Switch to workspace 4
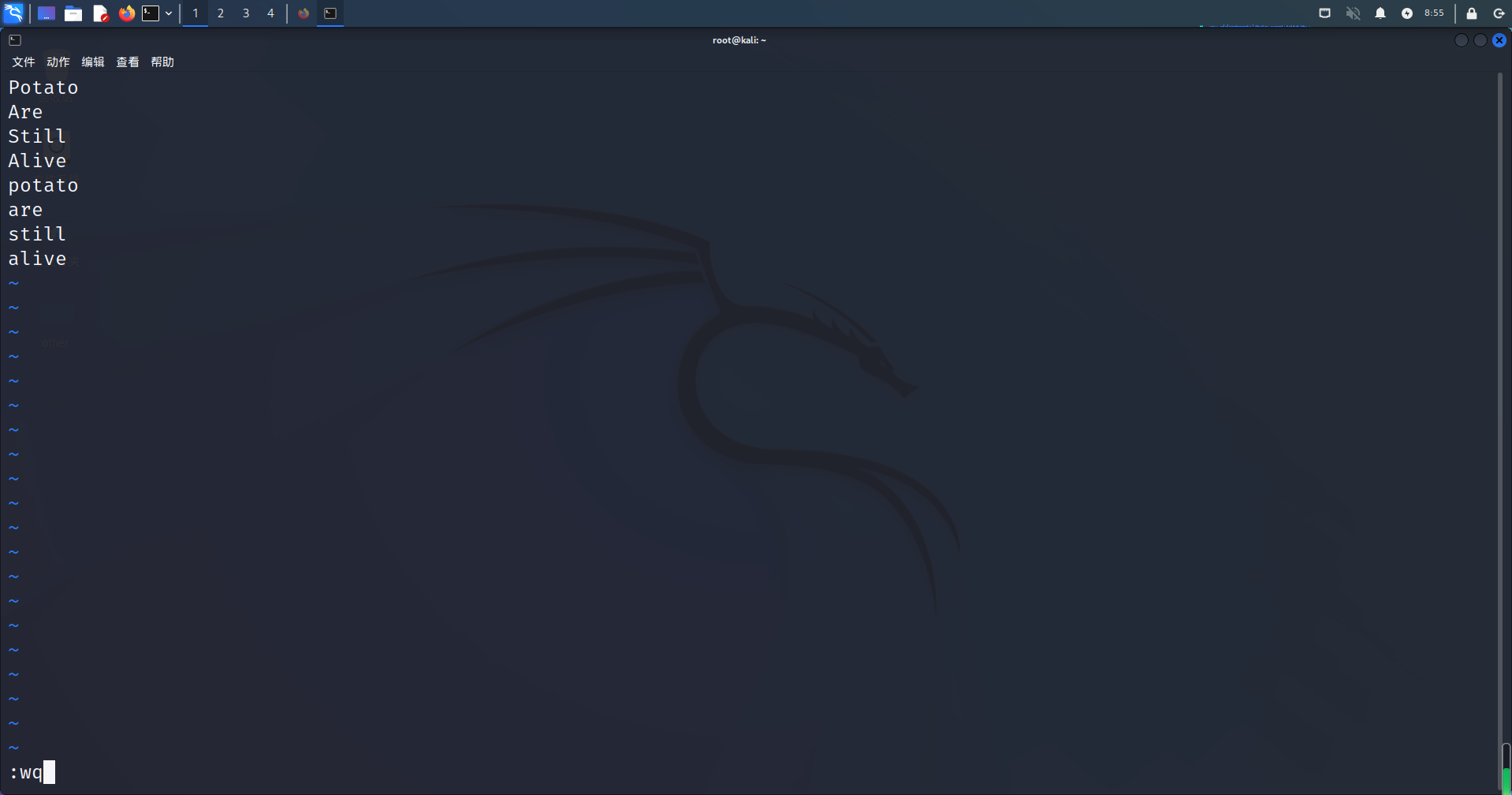 pos(270,13)
